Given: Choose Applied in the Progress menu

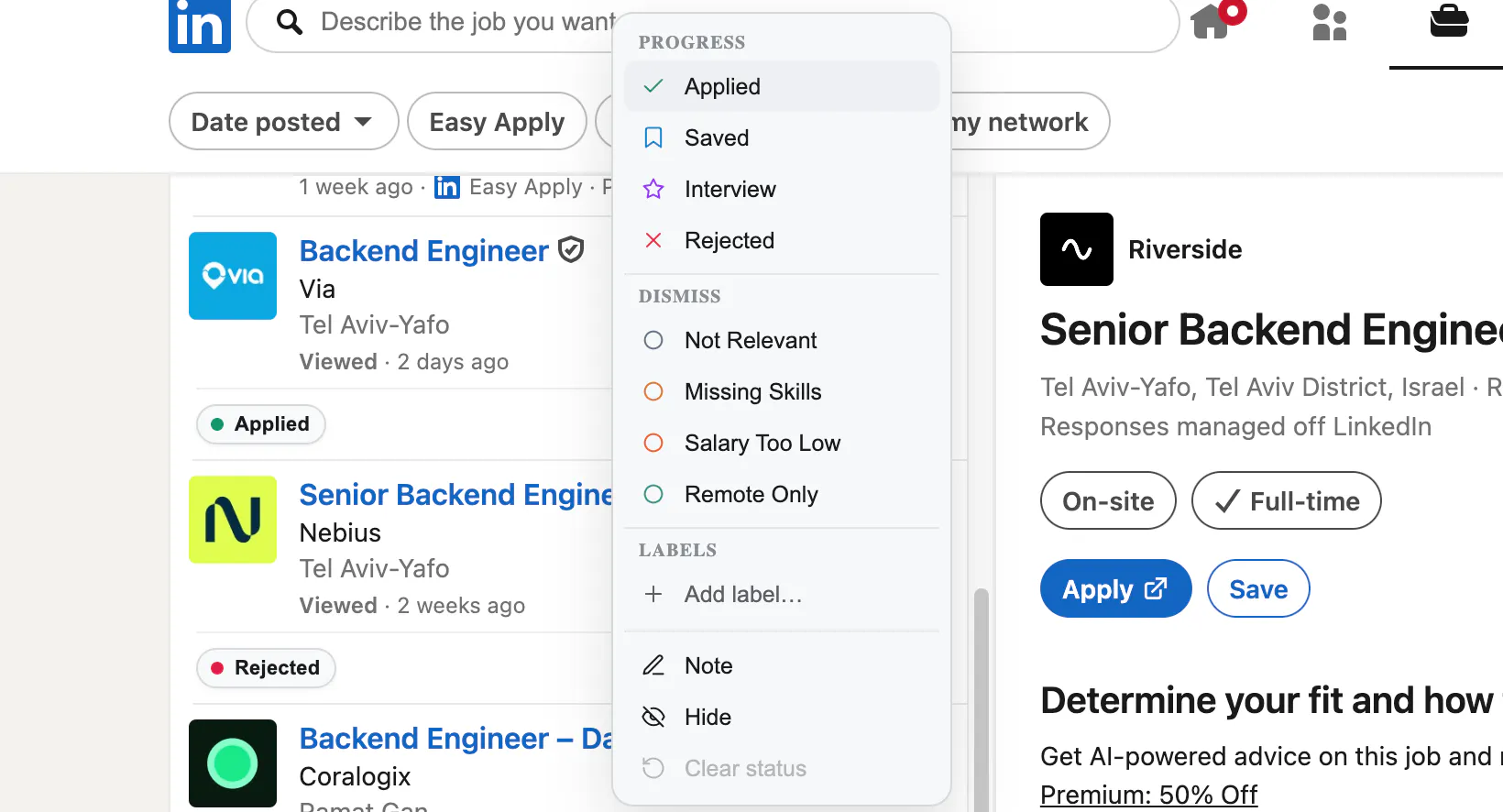Looking at the screenshot, I should 782,86.
